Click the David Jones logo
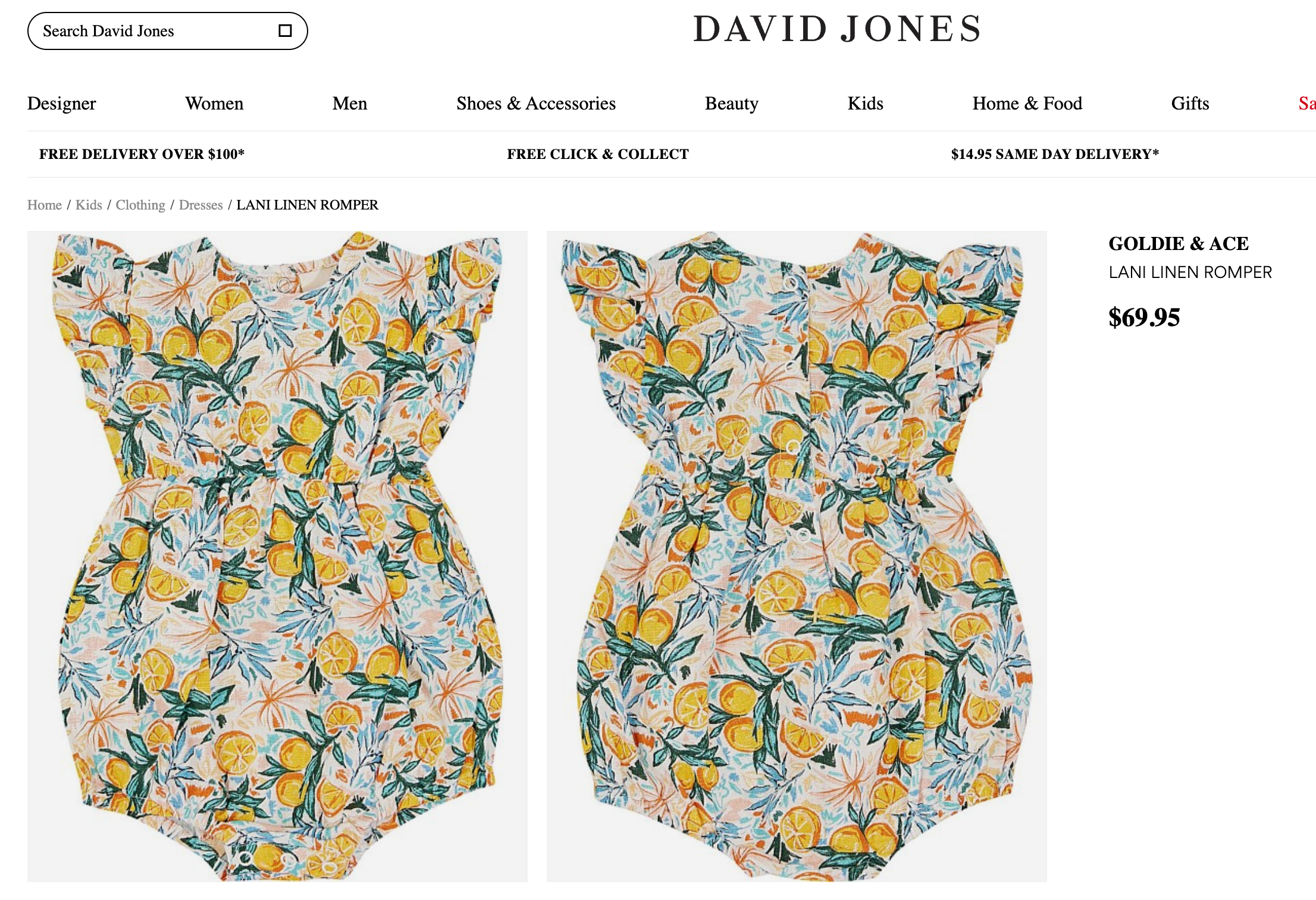The image size is (1316, 900). (837, 29)
